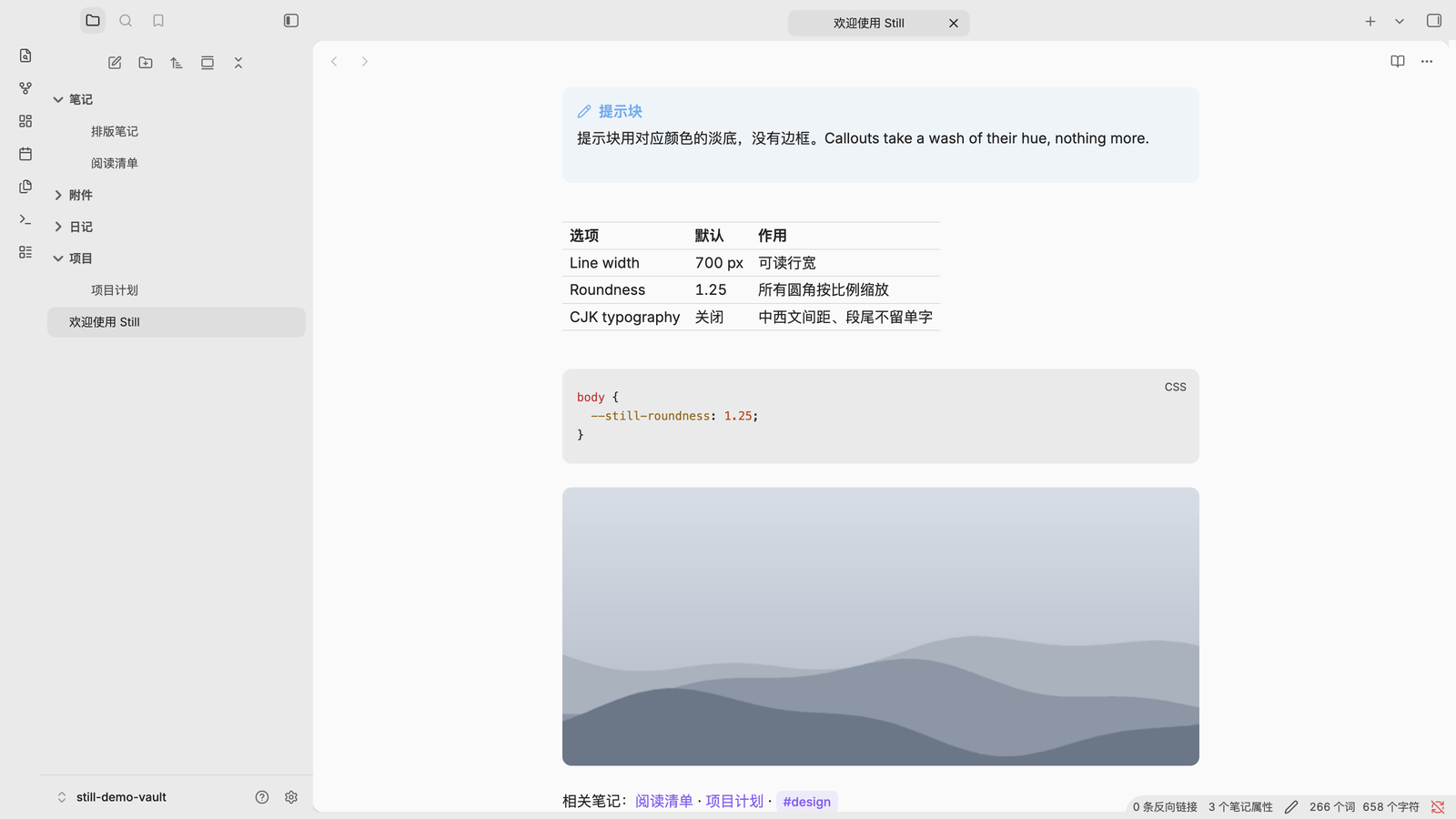The height and width of the screenshot is (819, 1456).
Task: Toggle the right sidebar
Action: (x=1434, y=20)
